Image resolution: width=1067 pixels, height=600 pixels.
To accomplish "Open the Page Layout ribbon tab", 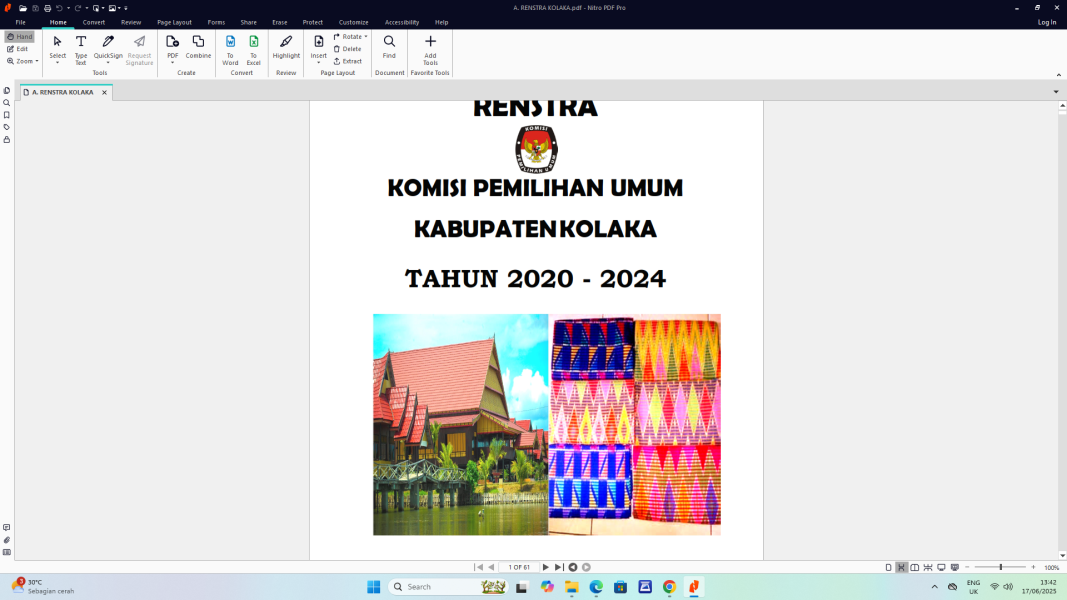I will point(174,22).
